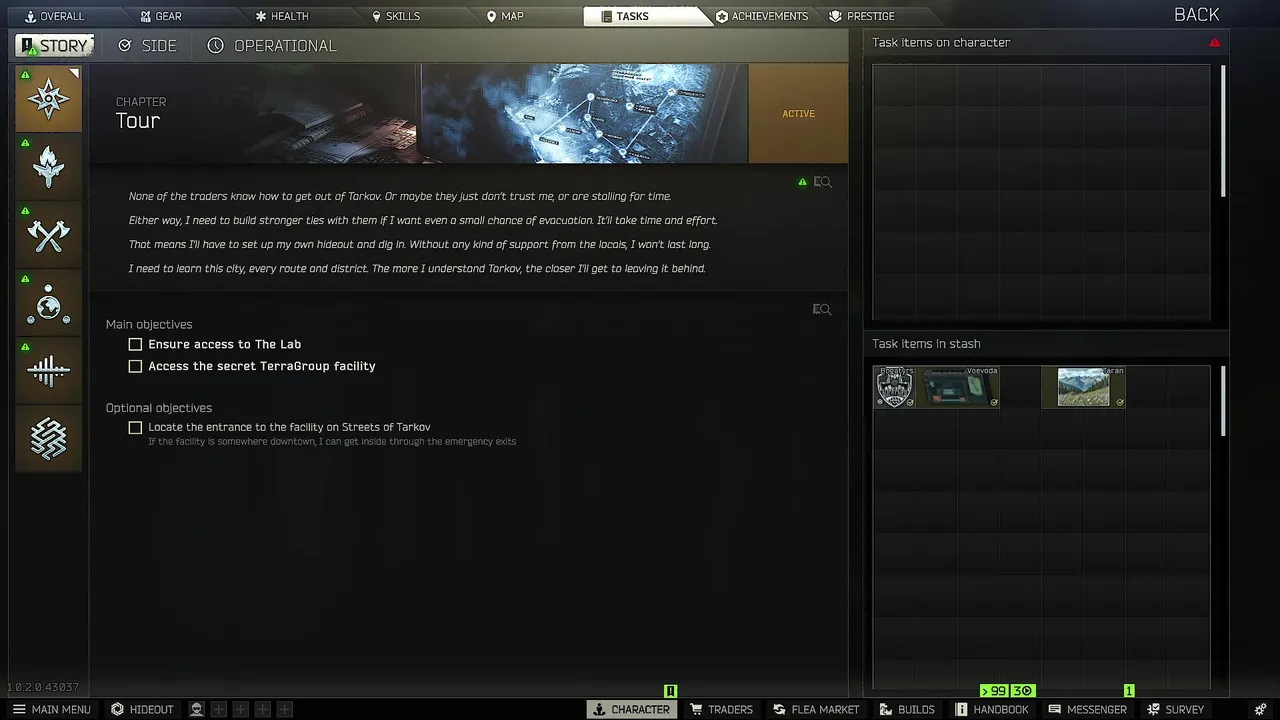This screenshot has width=1280, height=720.
Task: Check Locate the entrance optional objective
Action: coord(135,427)
